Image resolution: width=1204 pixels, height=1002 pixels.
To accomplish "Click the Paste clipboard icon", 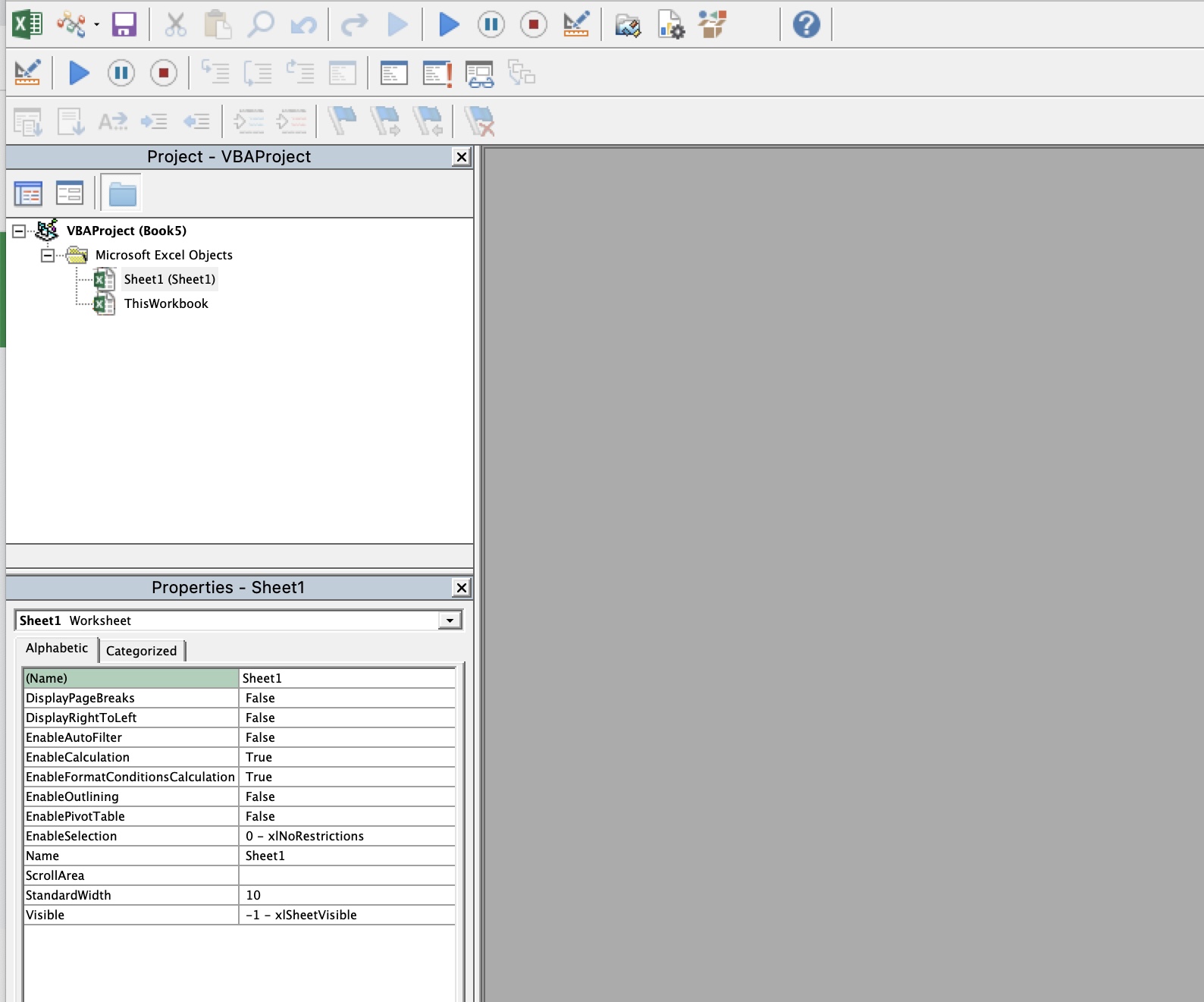I will coord(218,24).
